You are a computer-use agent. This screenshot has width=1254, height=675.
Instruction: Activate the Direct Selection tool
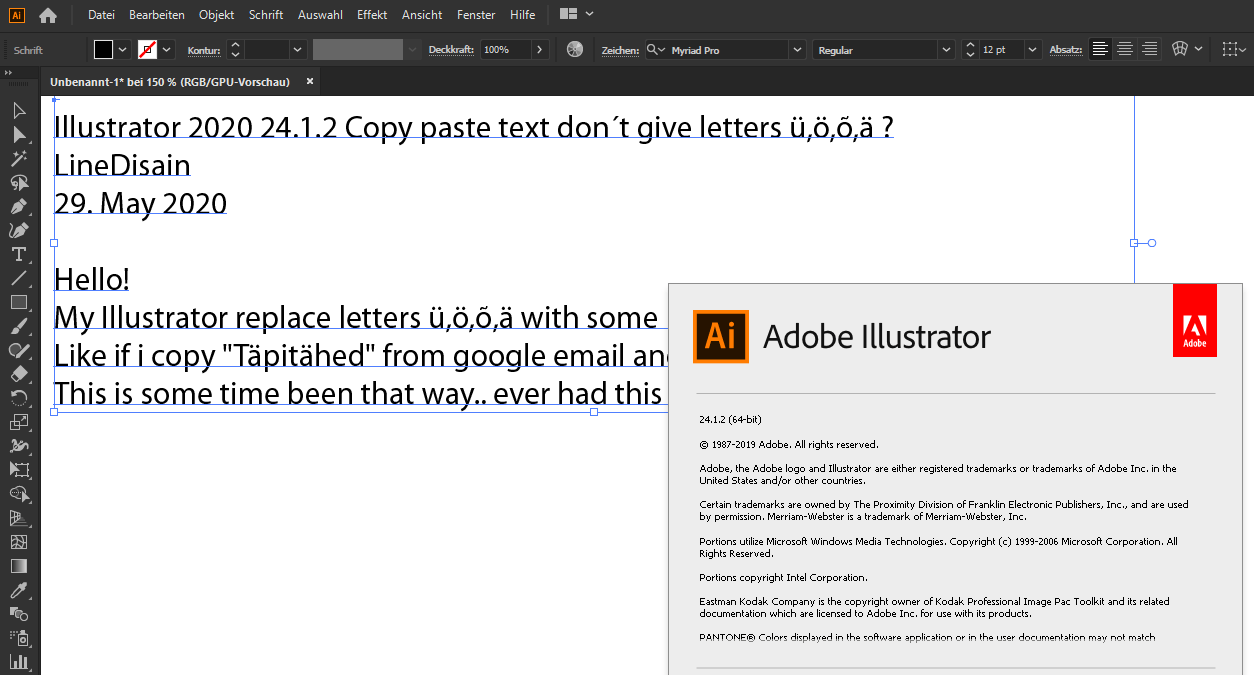(x=18, y=134)
